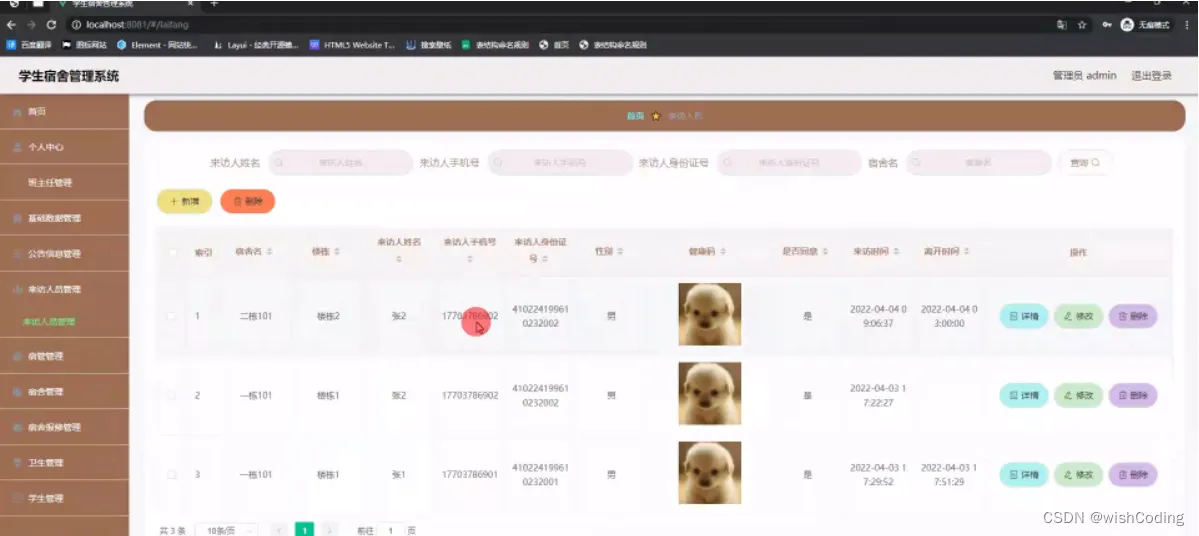Open the Layui bookmark in bookmarks bar

tap(255, 45)
